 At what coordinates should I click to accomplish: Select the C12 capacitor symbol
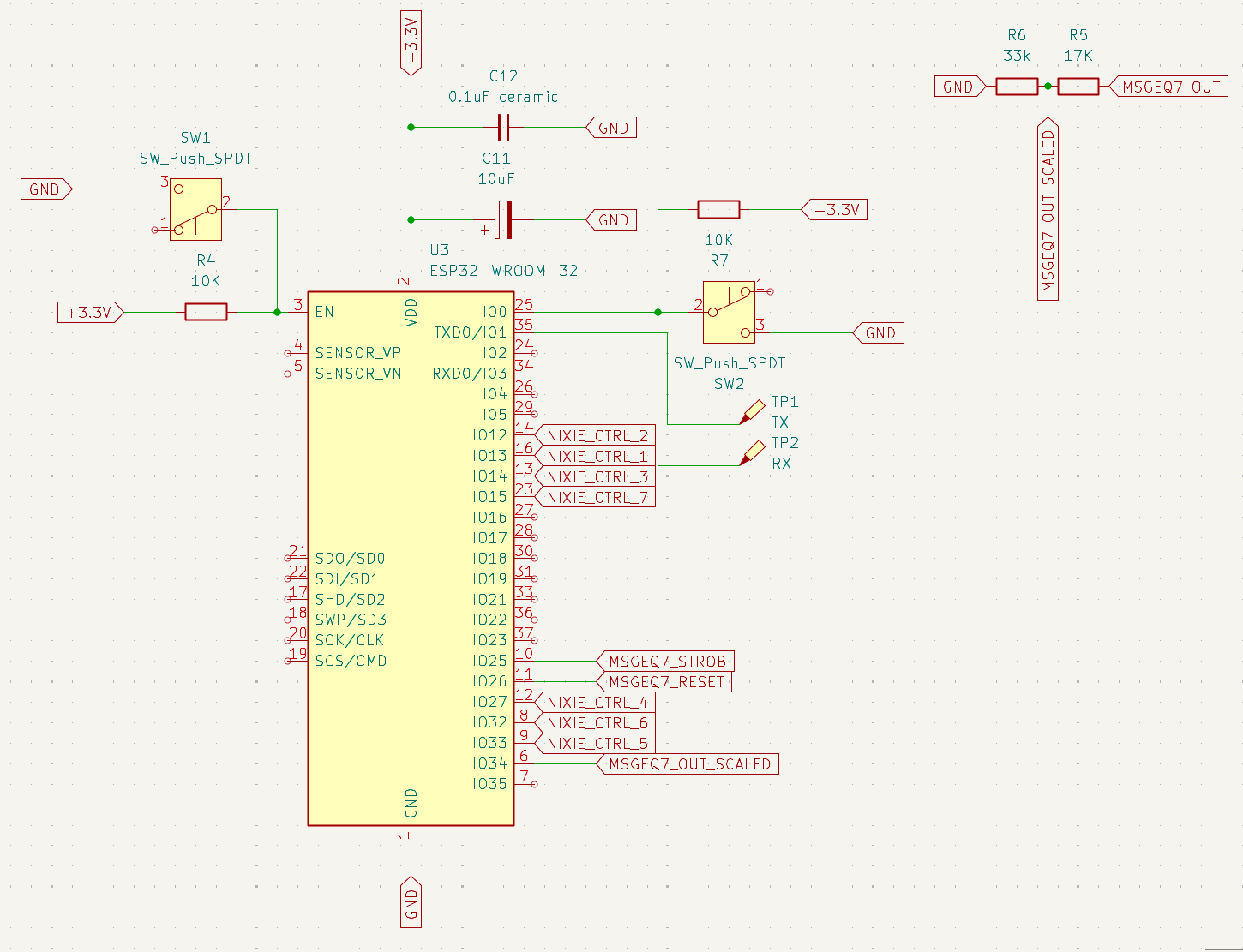pyautogui.click(x=503, y=128)
